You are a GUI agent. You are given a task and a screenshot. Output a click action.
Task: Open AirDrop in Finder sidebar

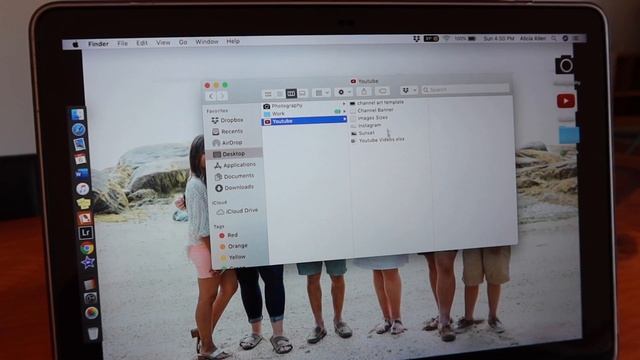[x=227, y=142]
